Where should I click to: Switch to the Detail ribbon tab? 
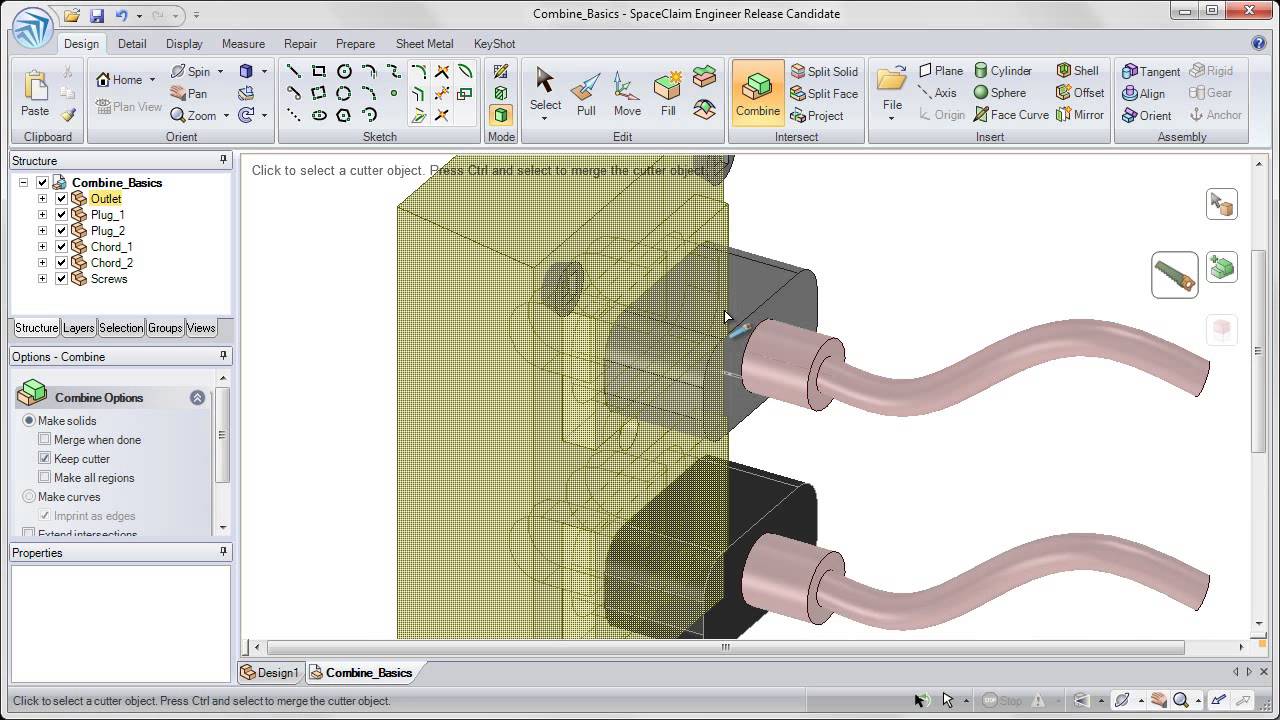[132, 44]
